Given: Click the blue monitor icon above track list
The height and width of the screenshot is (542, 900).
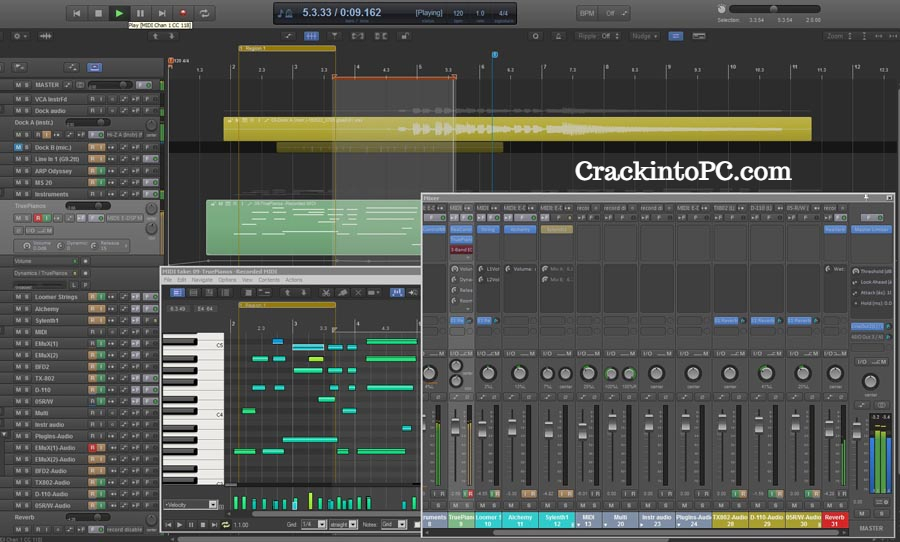Looking at the screenshot, I should [x=95, y=67].
